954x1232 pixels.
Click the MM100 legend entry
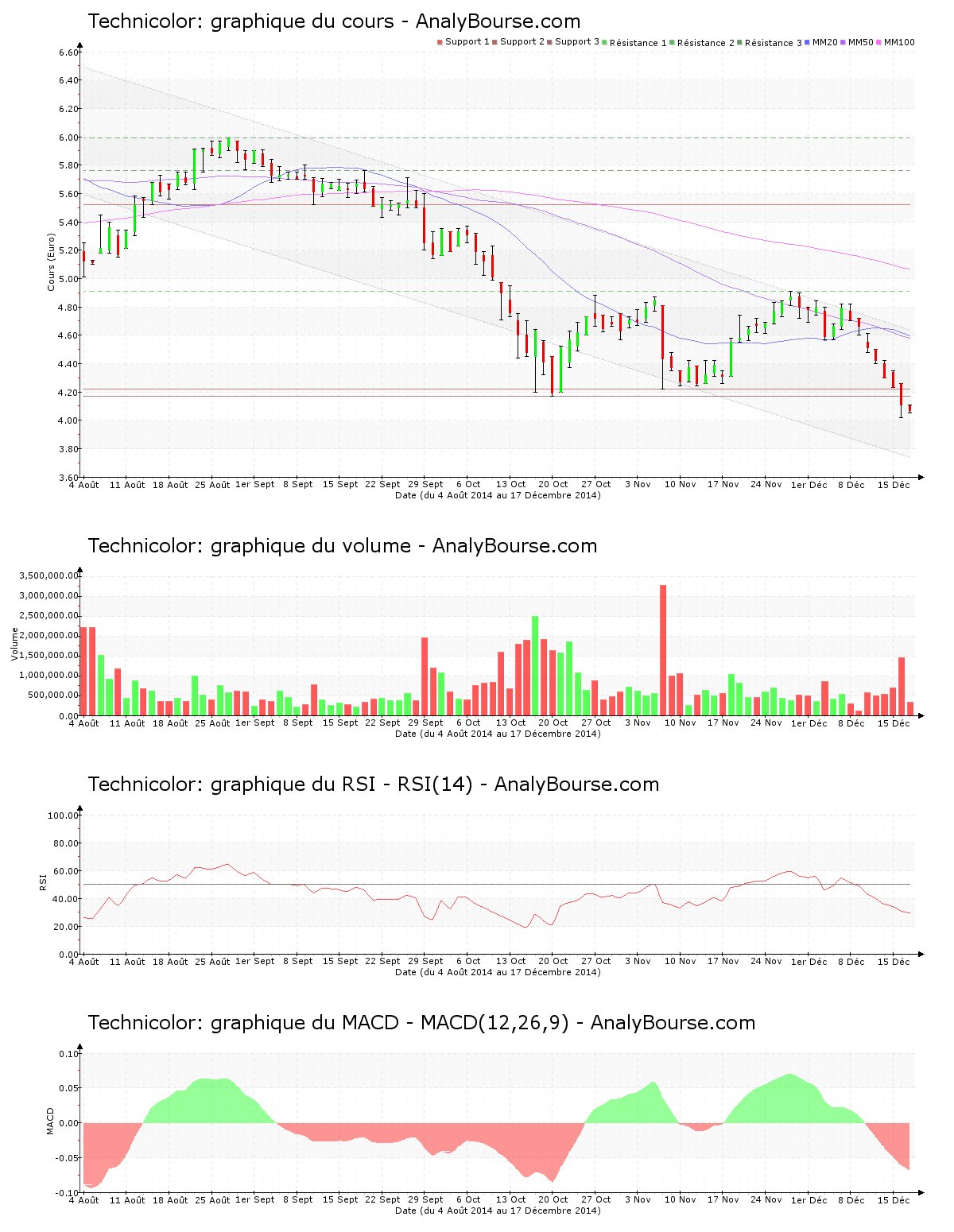point(898,42)
